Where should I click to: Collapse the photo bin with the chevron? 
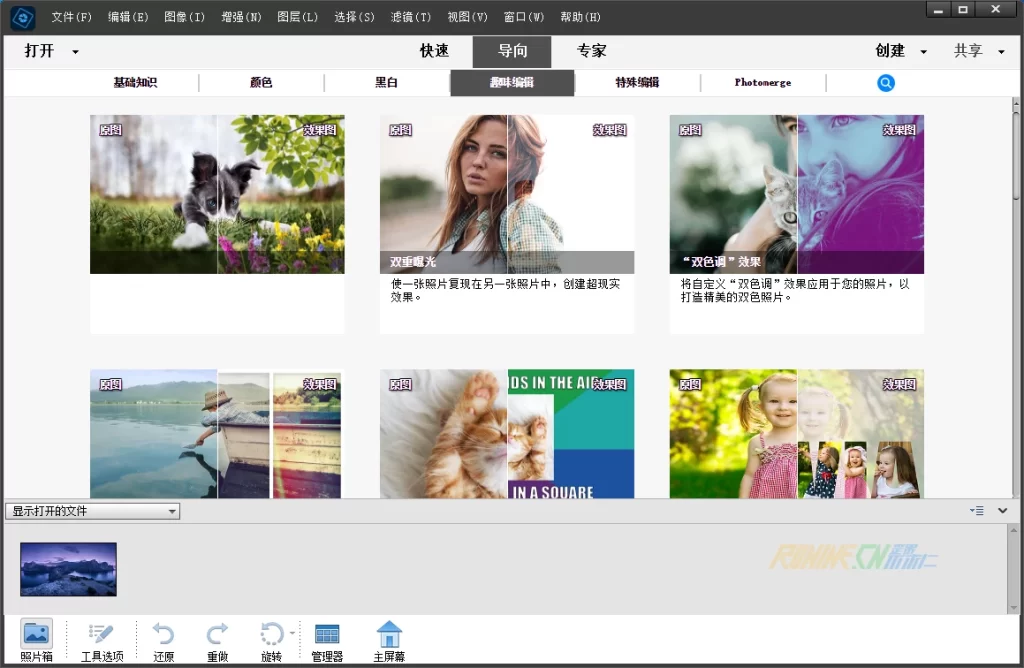1003,511
